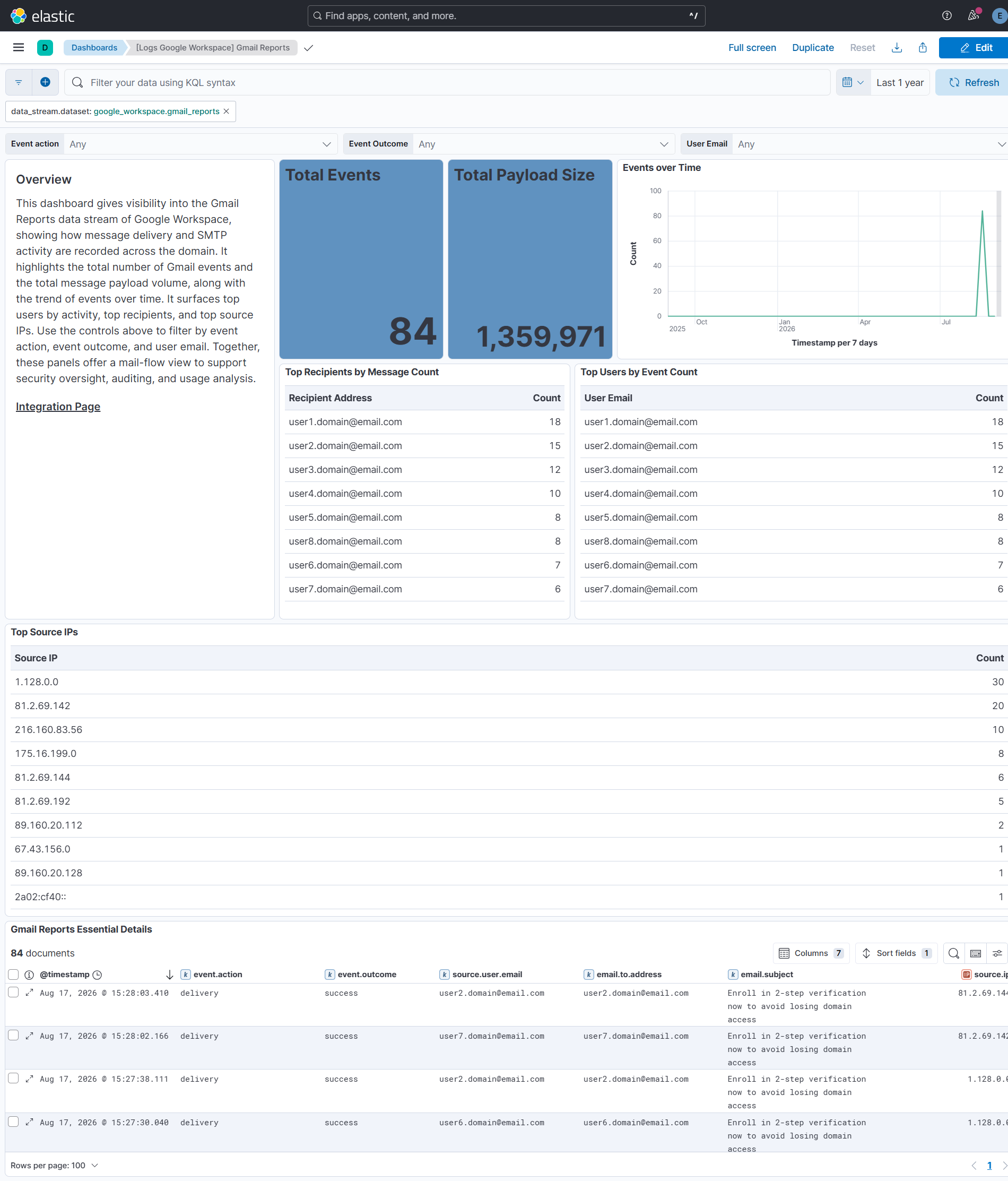Open the Columns 7 selector
The image size is (1008, 1181).
click(811, 953)
